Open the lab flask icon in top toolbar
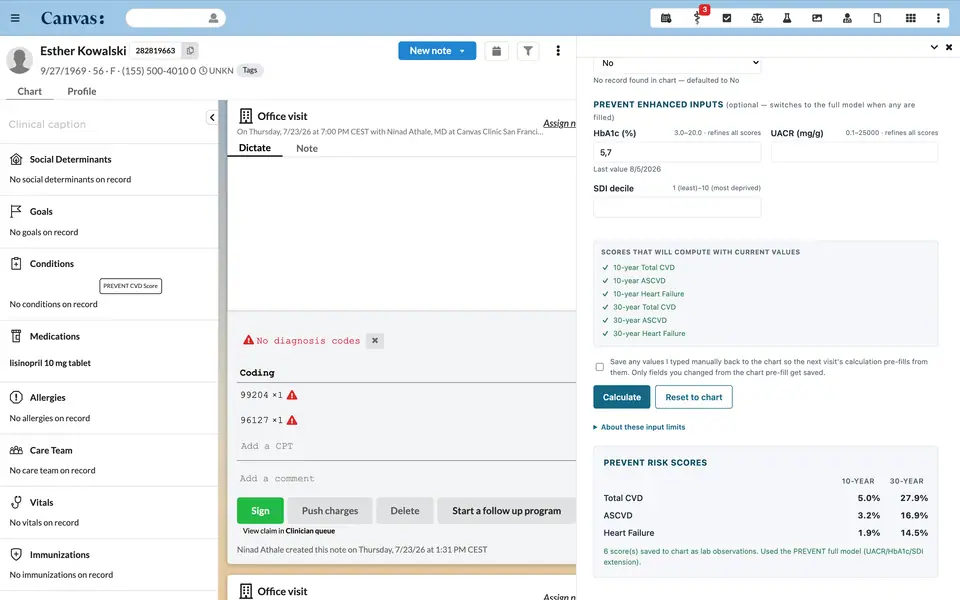 [787, 18]
